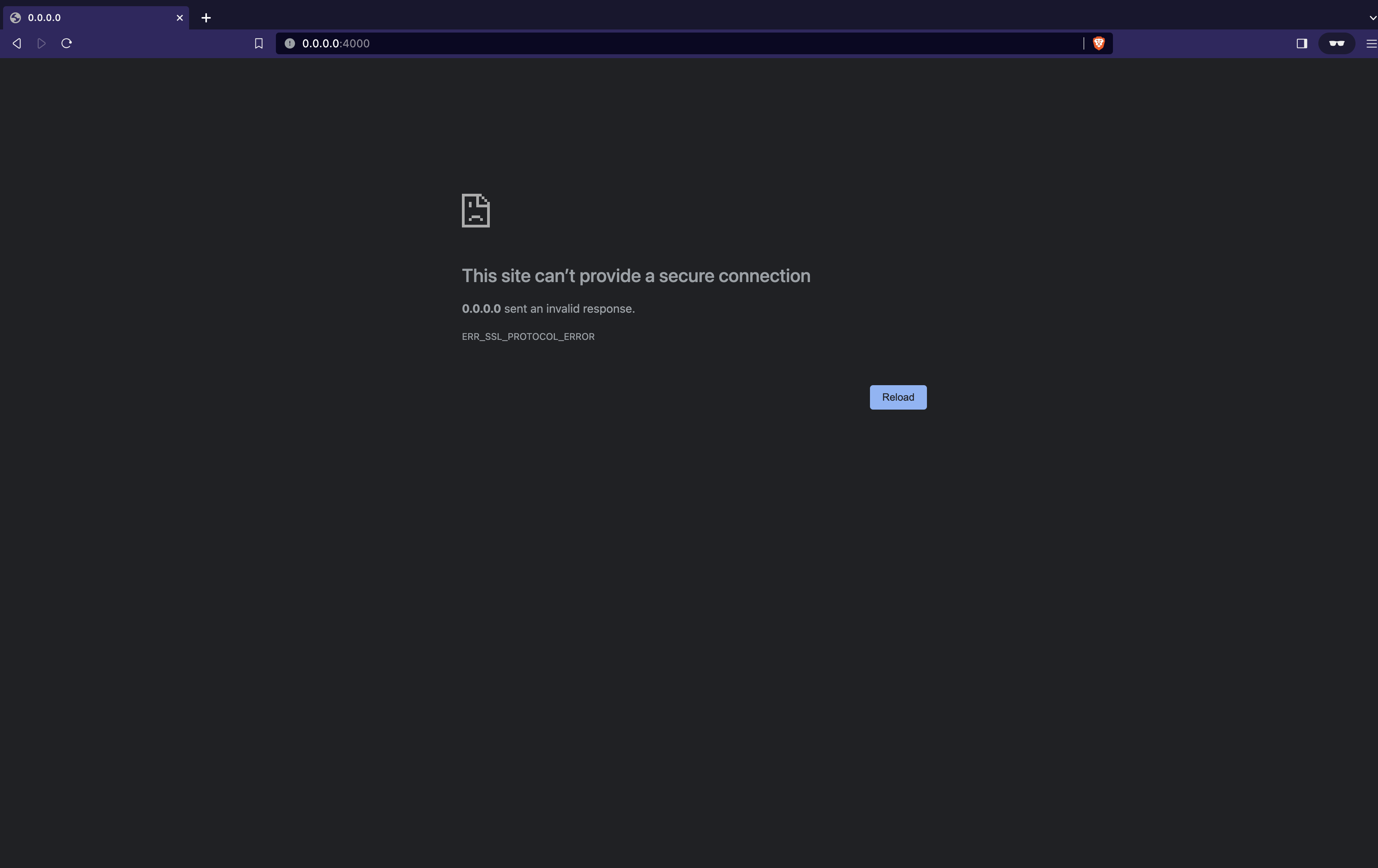Expand the tab search chevron
The width and height of the screenshot is (1378, 868).
(x=1372, y=18)
